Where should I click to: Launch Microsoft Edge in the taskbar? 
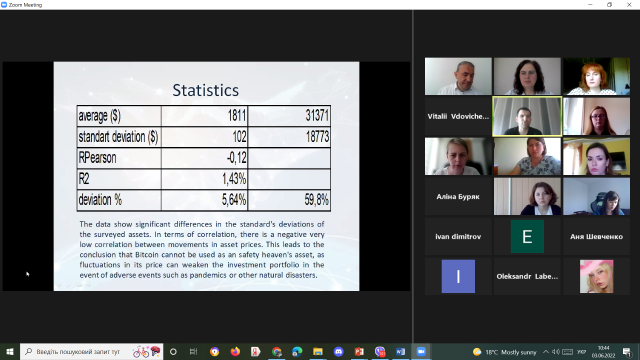(x=297, y=351)
